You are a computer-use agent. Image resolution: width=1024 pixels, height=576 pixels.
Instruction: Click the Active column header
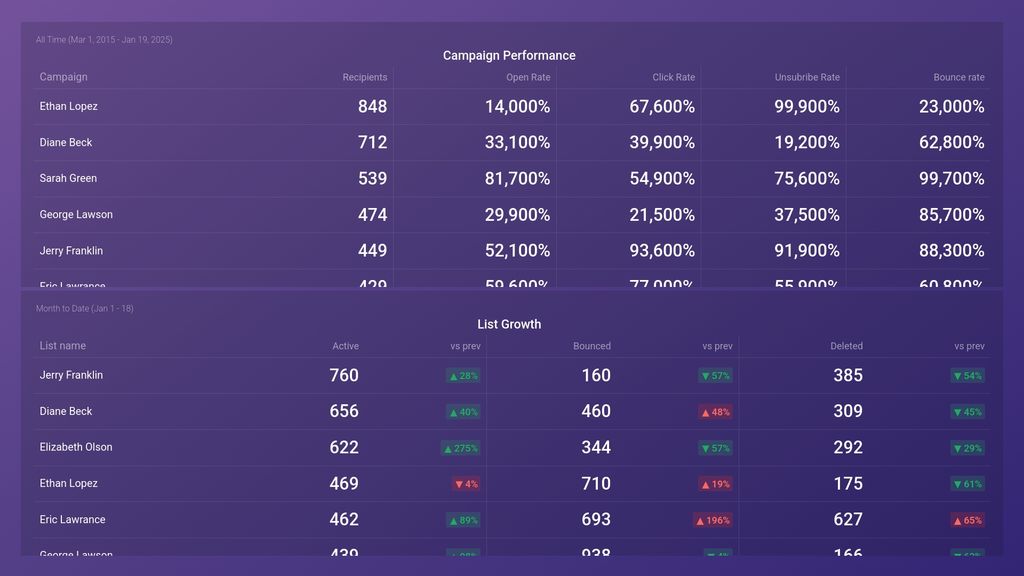pyautogui.click(x=345, y=346)
